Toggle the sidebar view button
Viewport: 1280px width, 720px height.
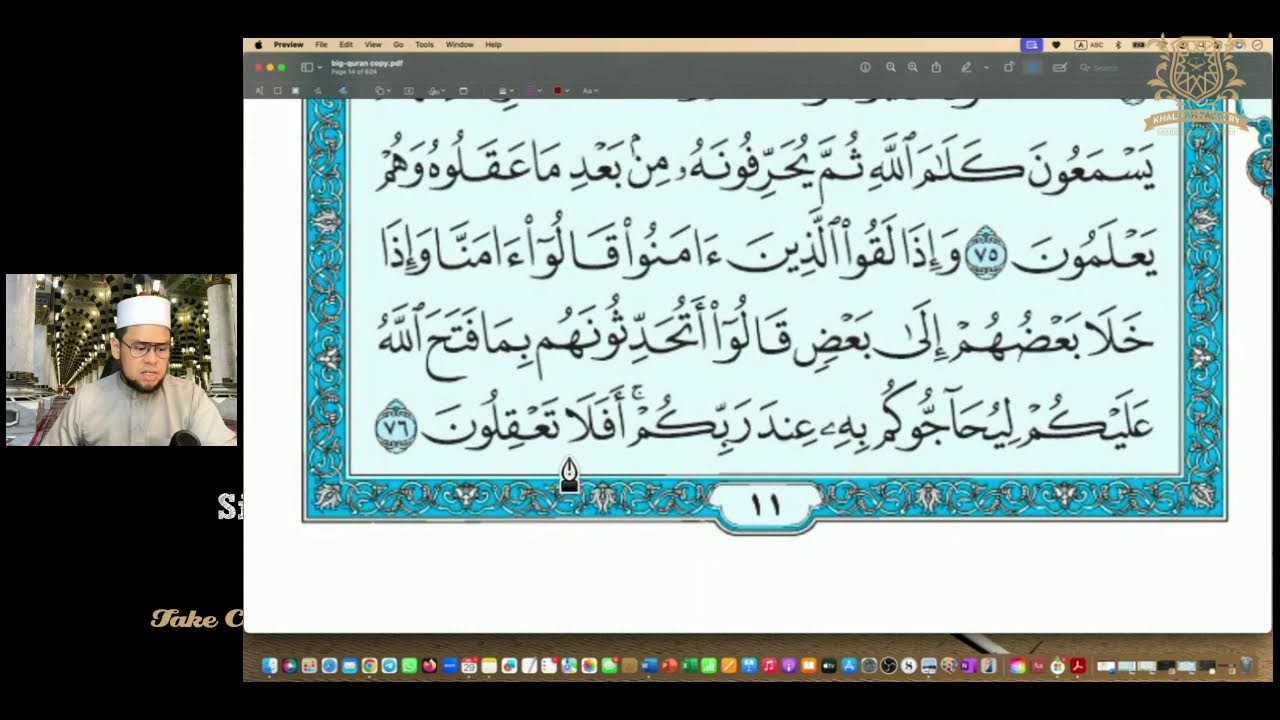pos(307,67)
